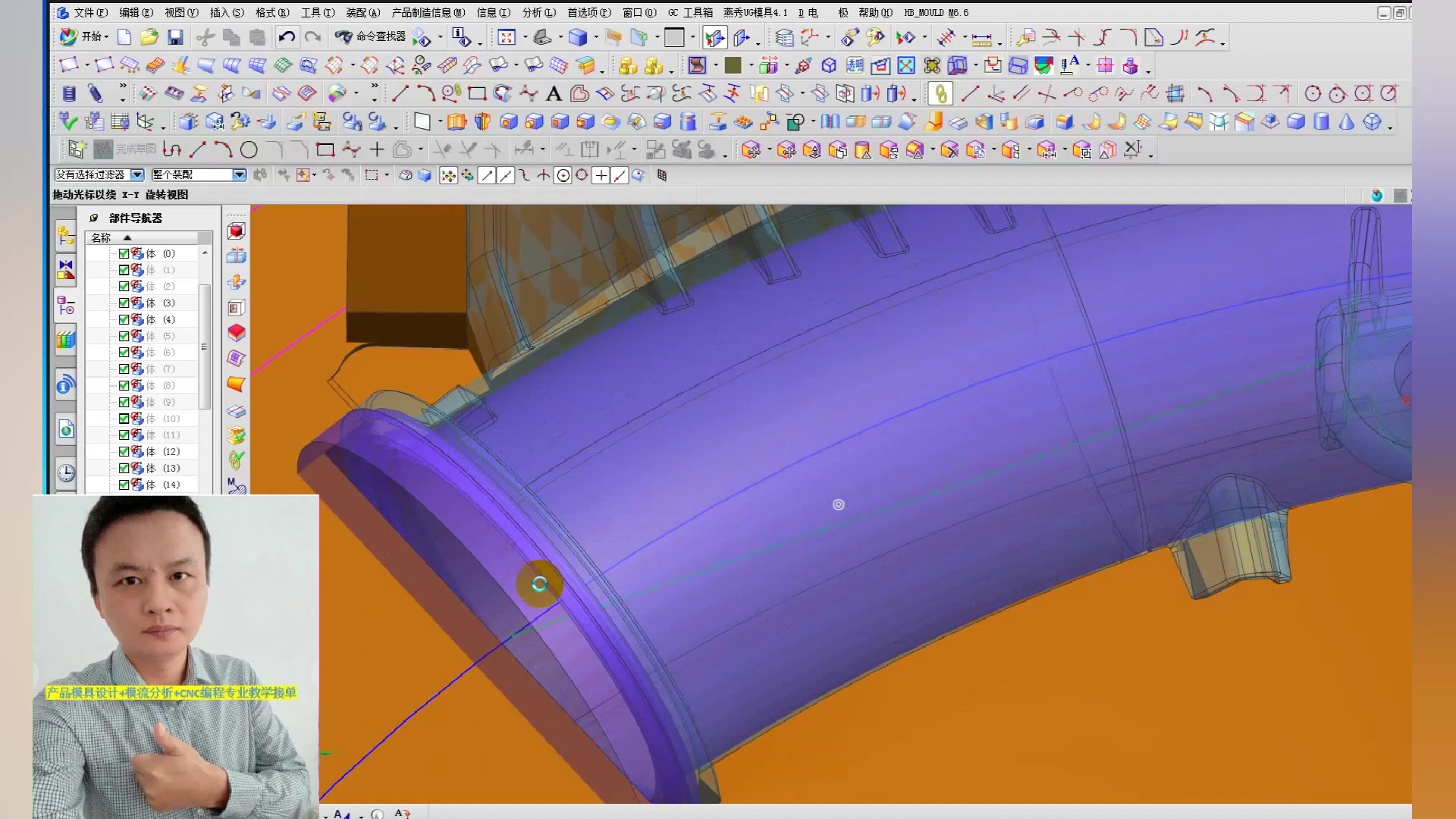Image resolution: width=1456 pixels, height=819 pixels.
Task: Click the redo arrow icon
Action: (x=312, y=36)
